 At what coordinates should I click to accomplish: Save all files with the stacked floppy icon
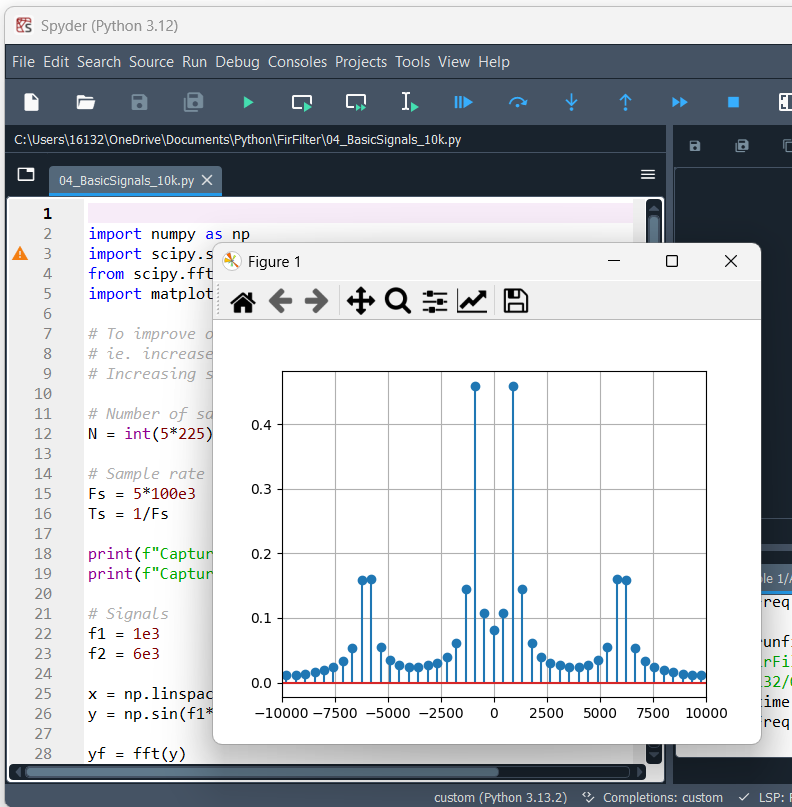pyautogui.click(x=193, y=102)
